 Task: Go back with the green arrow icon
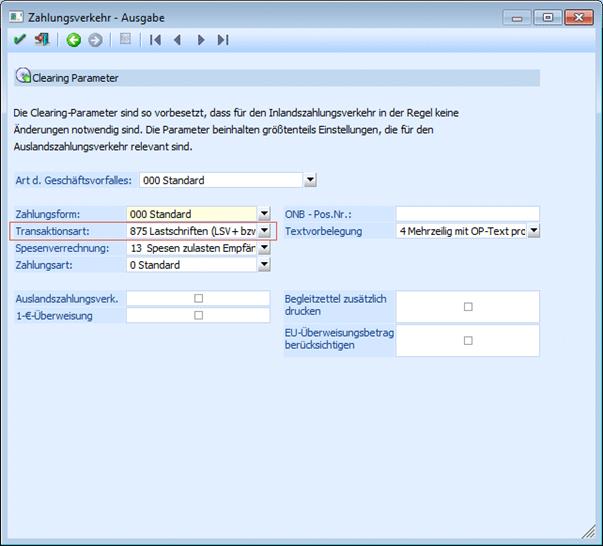73,40
